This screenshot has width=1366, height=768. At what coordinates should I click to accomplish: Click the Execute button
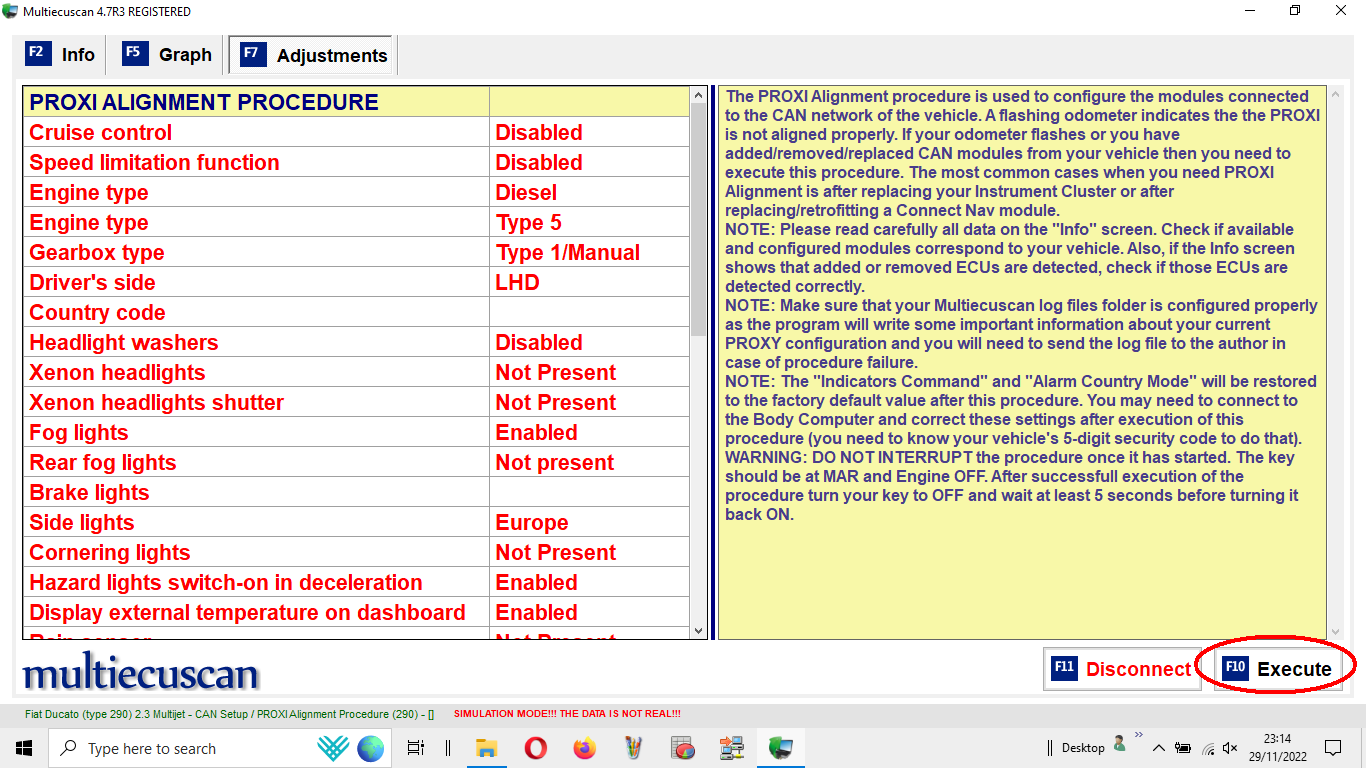point(1278,669)
